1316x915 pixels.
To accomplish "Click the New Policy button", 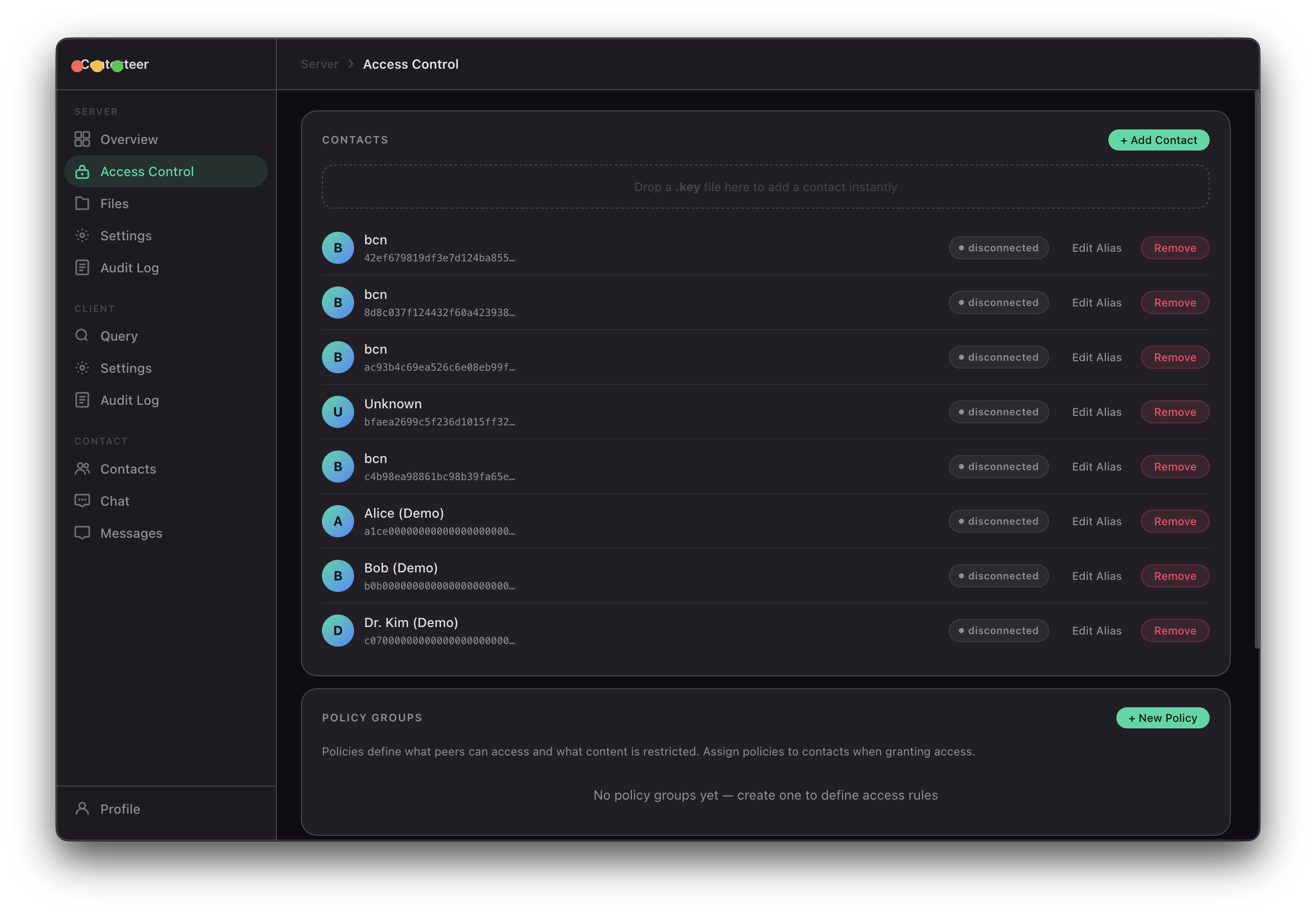I will (1163, 718).
